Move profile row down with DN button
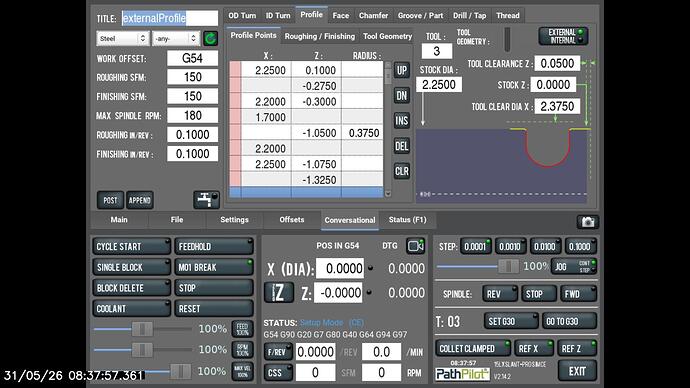The height and width of the screenshot is (388, 690). click(x=401, y=95)
